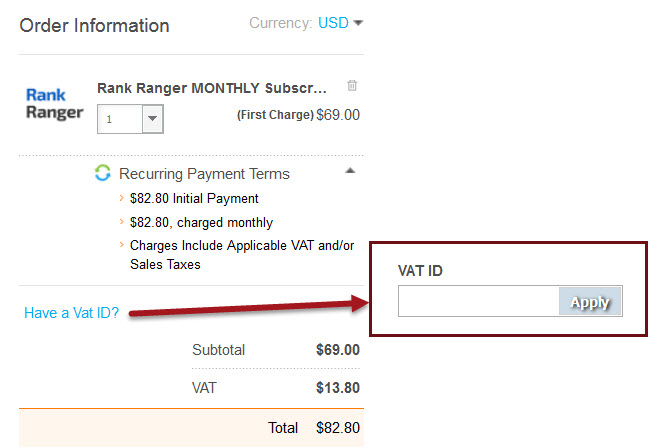
Task: Click the $82.80 Initial Payment line
Action: tap(194, 198)
